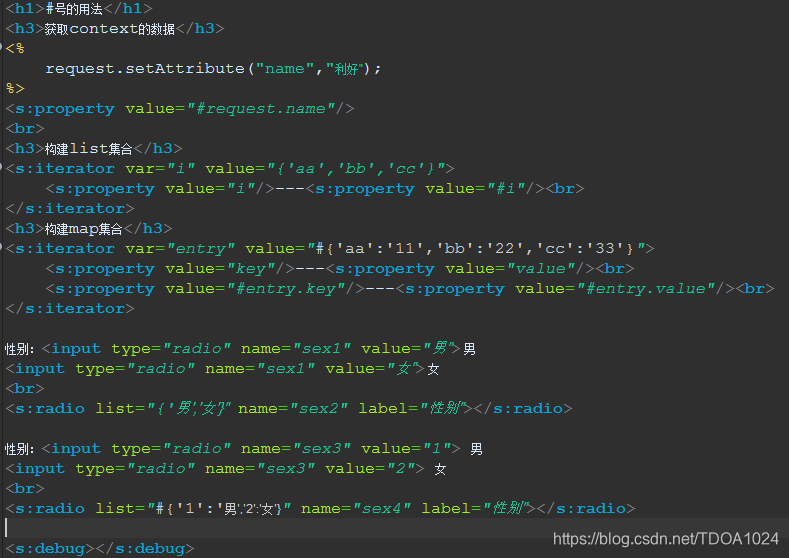Image resolution: width=789 pixels, height=558 pixels.
Task: Click the list value "{'aa','bb','cc'}"
Action: (x=356, y=169)
